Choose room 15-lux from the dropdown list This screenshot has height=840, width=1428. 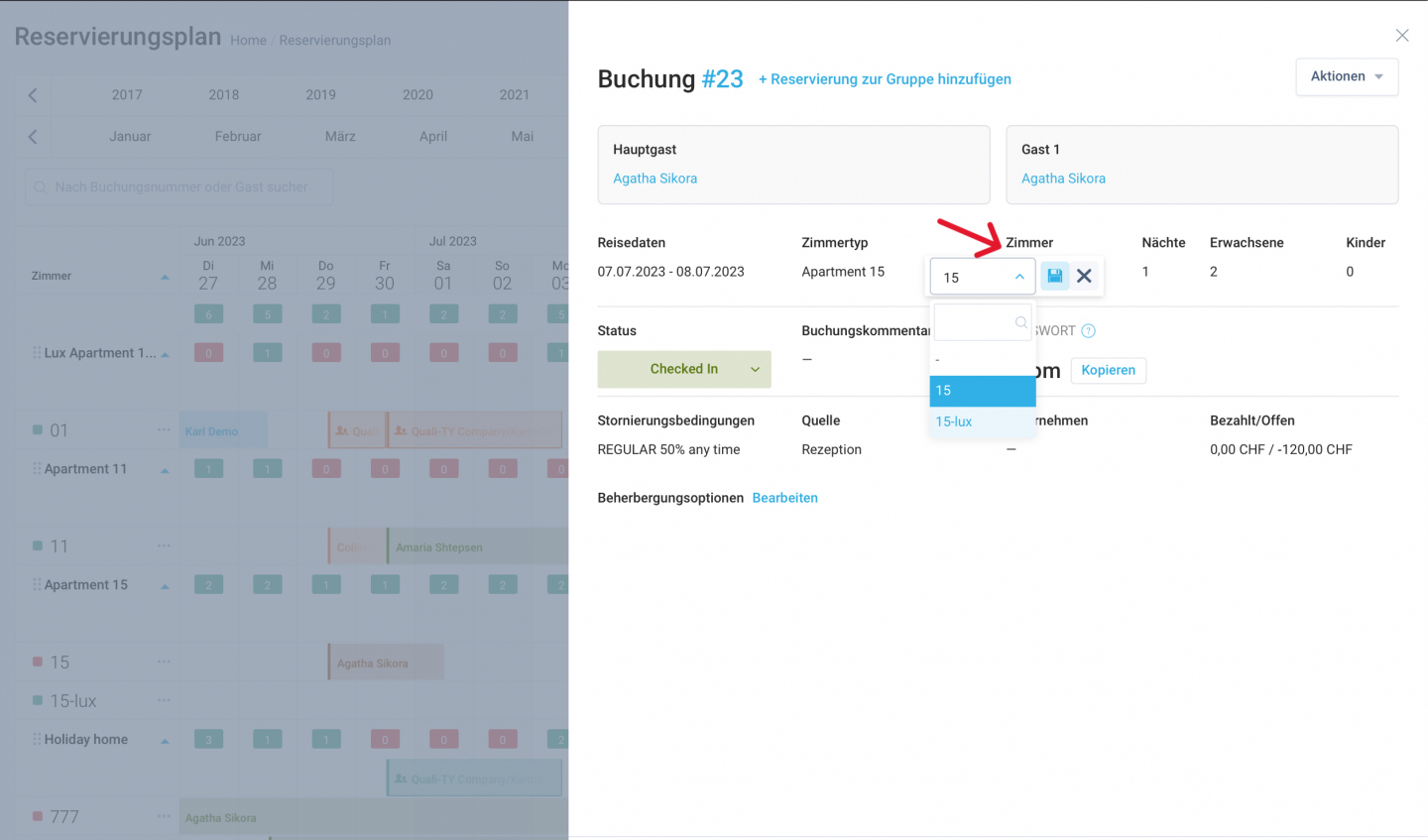[983, 421]
